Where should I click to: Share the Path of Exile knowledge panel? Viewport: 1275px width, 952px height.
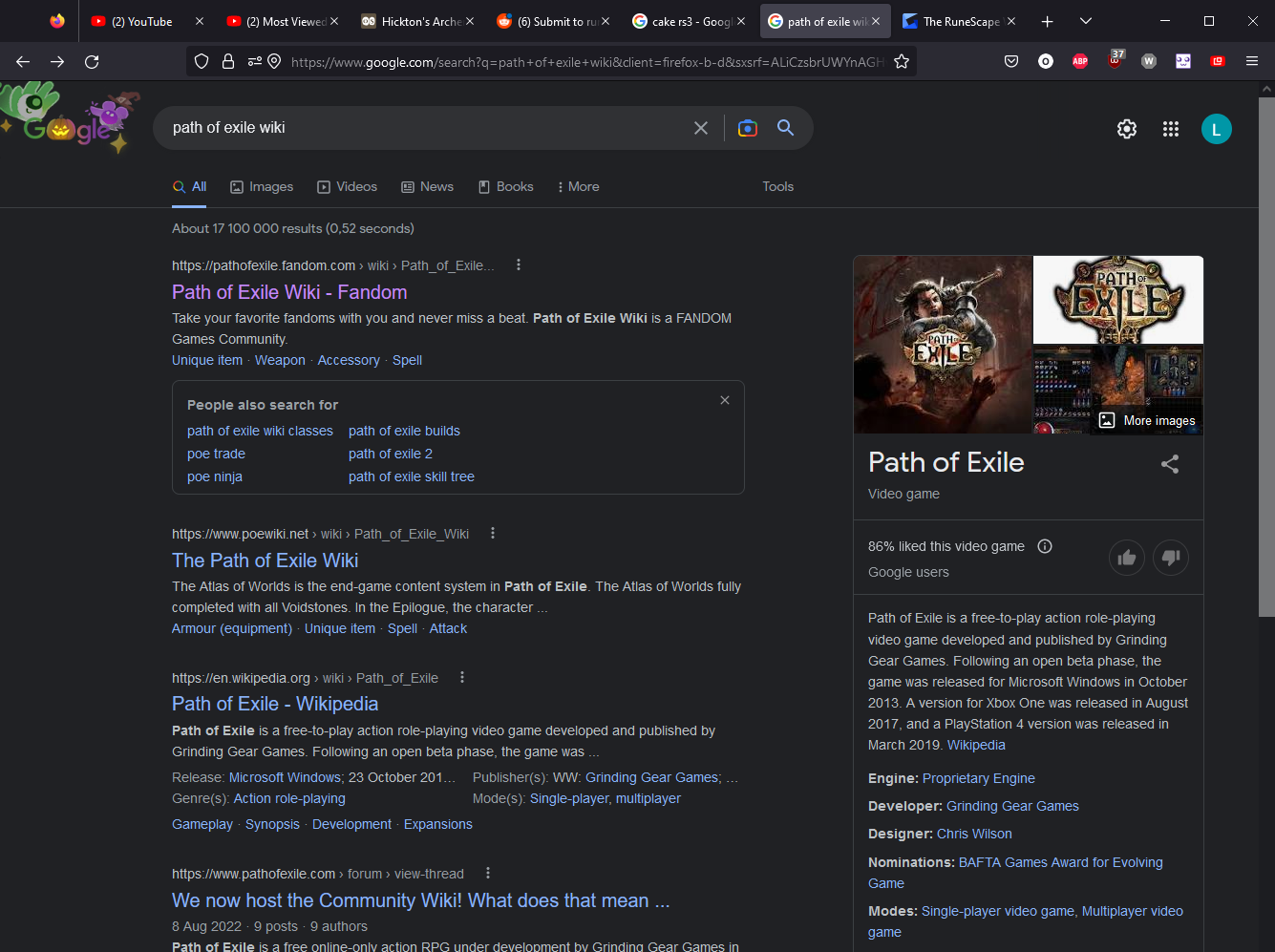(x=1170, y=464)
